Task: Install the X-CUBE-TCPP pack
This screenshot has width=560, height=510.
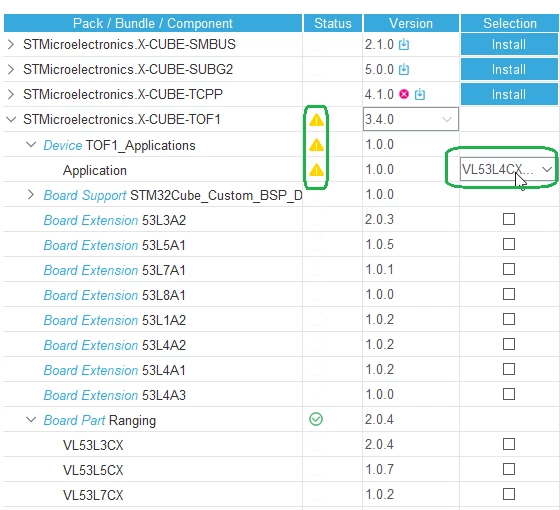Action: [509, 94]
